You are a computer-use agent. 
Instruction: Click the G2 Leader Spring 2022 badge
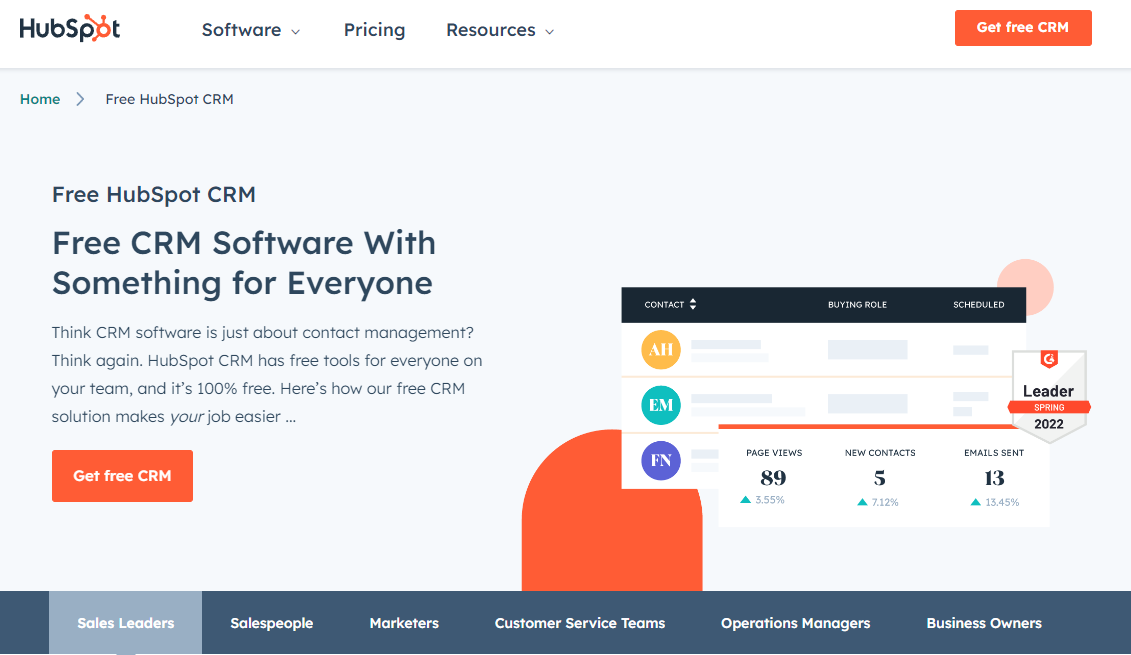coord(1049,395)
